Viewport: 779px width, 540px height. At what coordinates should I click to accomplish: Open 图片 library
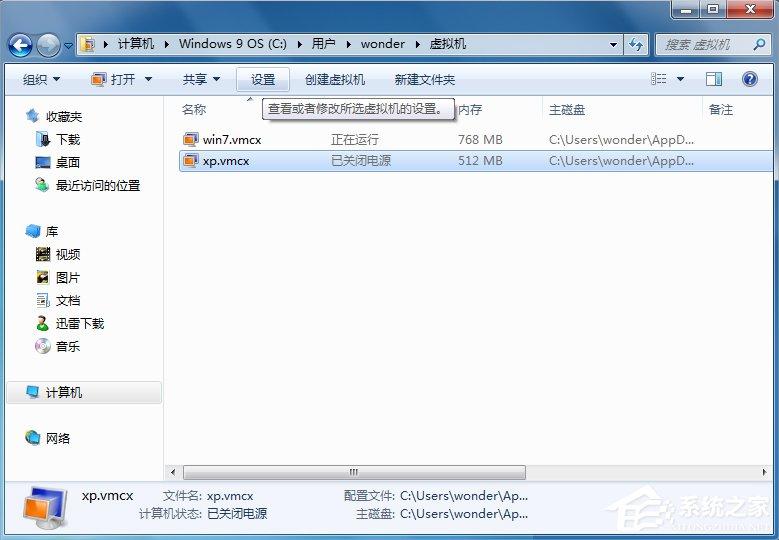68,278
